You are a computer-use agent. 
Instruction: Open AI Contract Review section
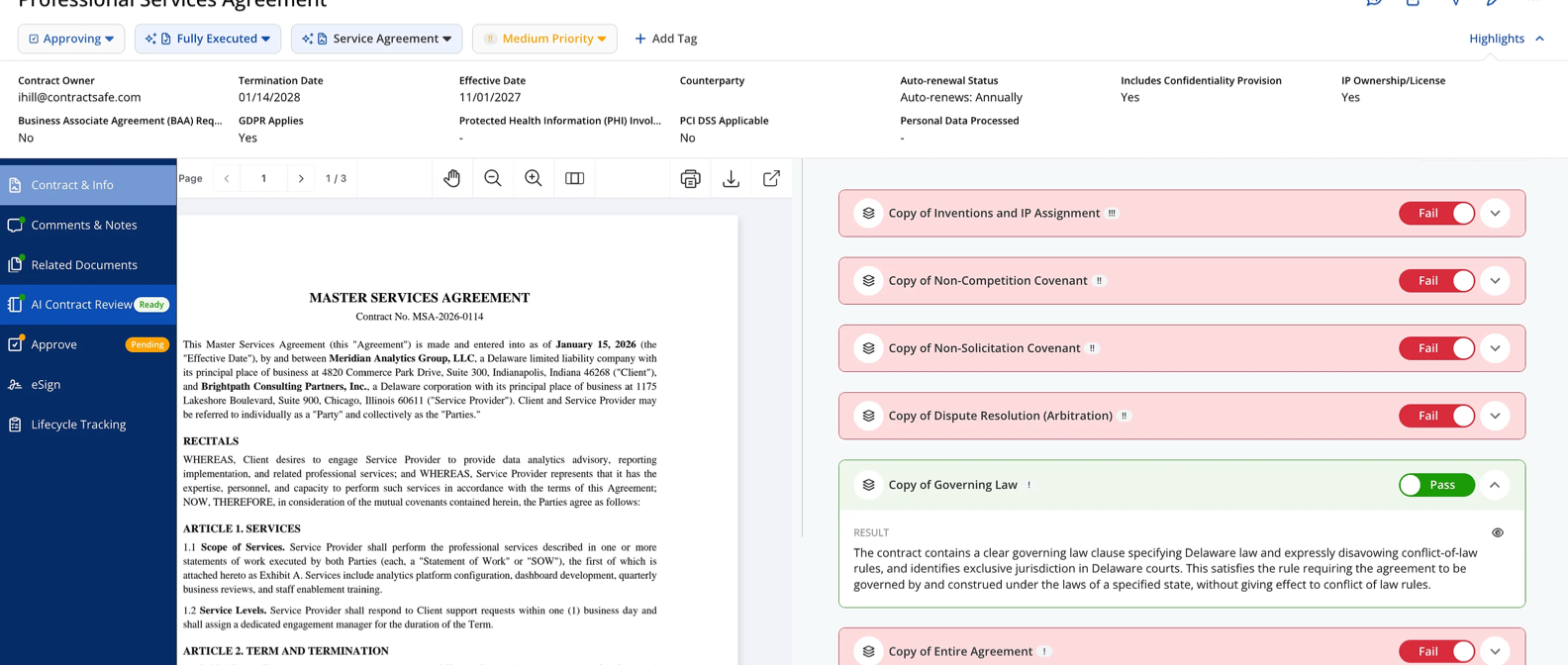coord(88,305)
